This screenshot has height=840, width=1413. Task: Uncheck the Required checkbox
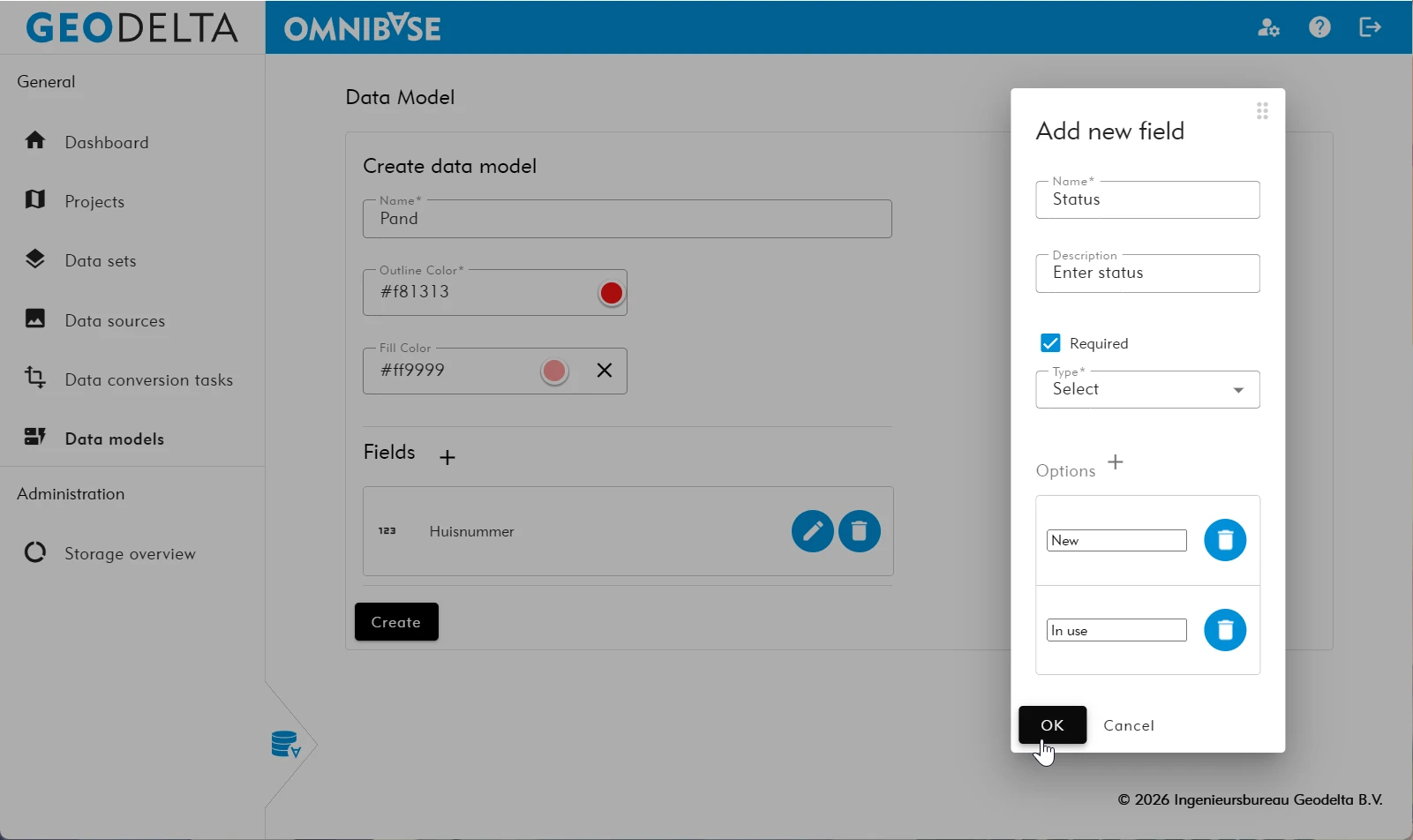pos(1050,343)
